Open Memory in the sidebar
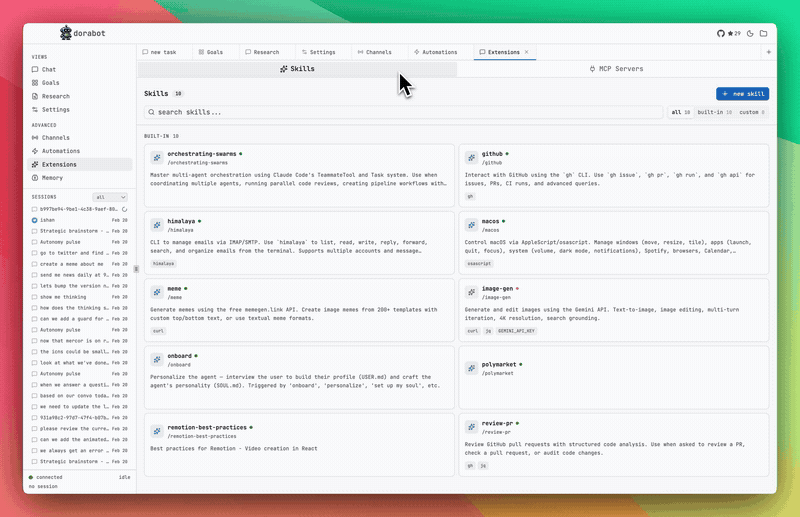 click(80, 178)
